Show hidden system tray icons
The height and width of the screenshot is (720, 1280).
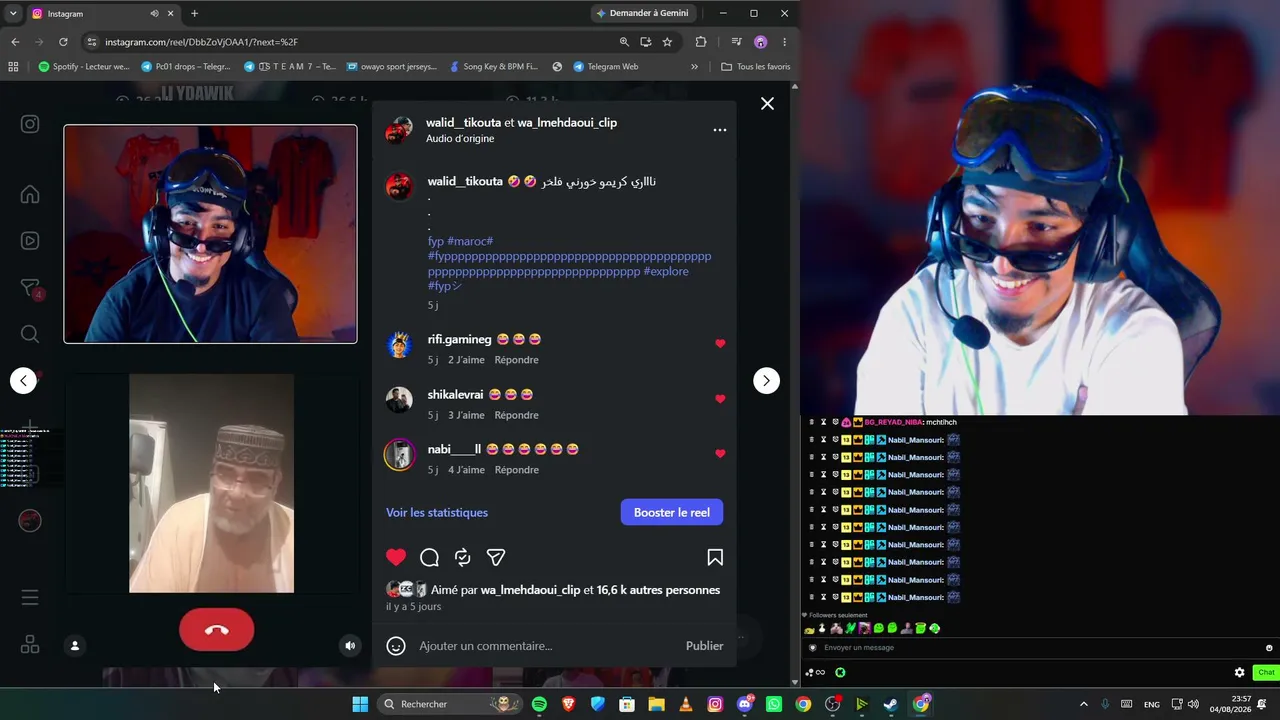click(x=1083, y=704)
